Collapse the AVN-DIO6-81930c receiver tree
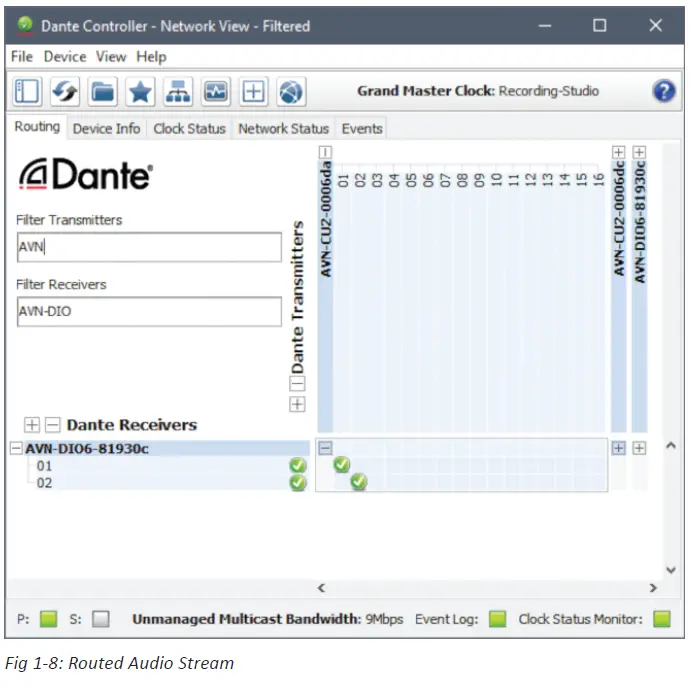The image size is (690, 686). coord(16,448)
